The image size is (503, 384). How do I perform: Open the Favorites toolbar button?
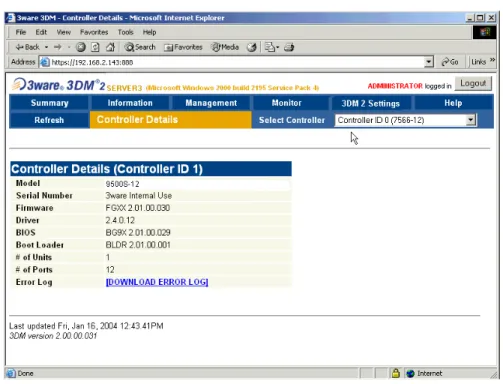[x=183, y=47]
